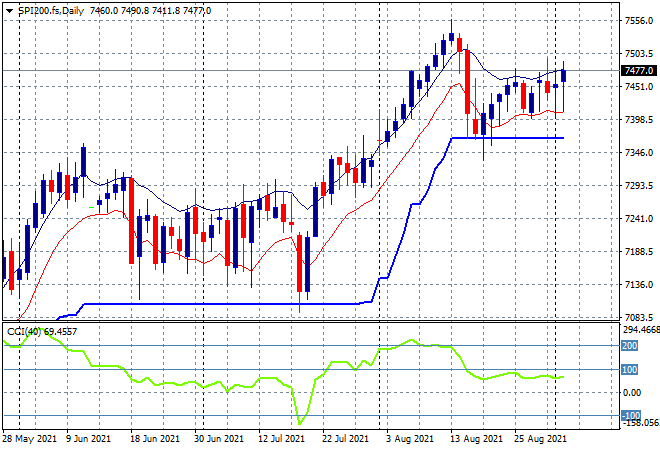Viewport: 660px width, 450px height.
Task: Click the SPI200.fs,Daily chart title text
Action: [51, 11]
